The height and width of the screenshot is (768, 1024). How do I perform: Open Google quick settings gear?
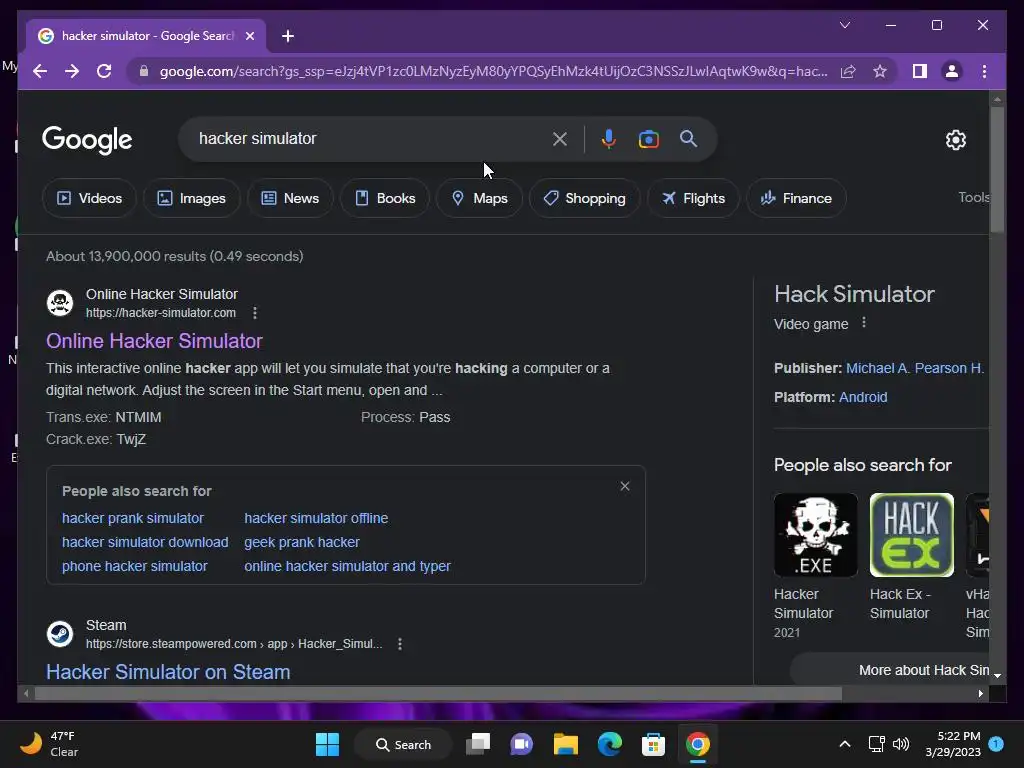point(955,140)
